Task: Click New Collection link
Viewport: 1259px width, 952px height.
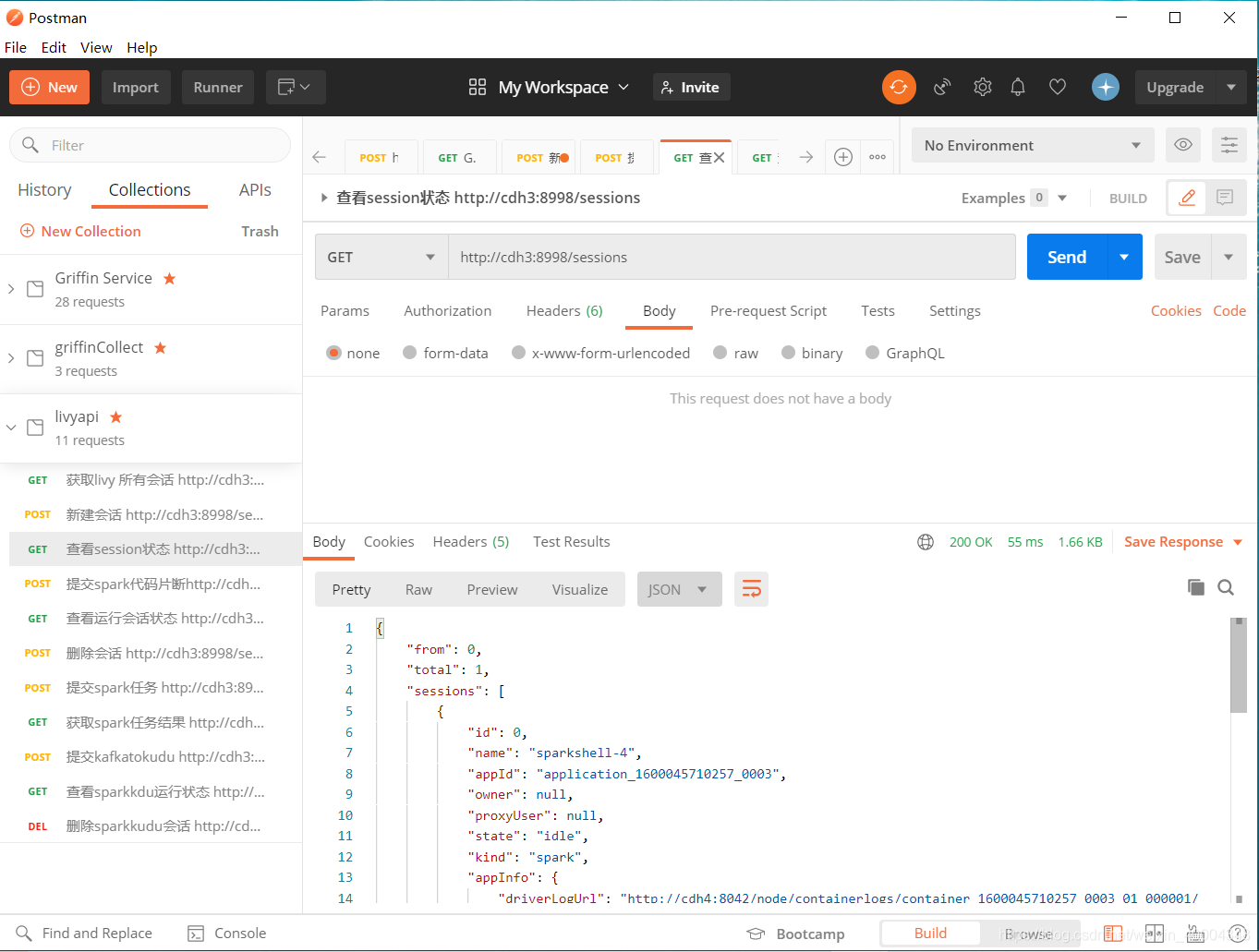Action: click(80, 231)
